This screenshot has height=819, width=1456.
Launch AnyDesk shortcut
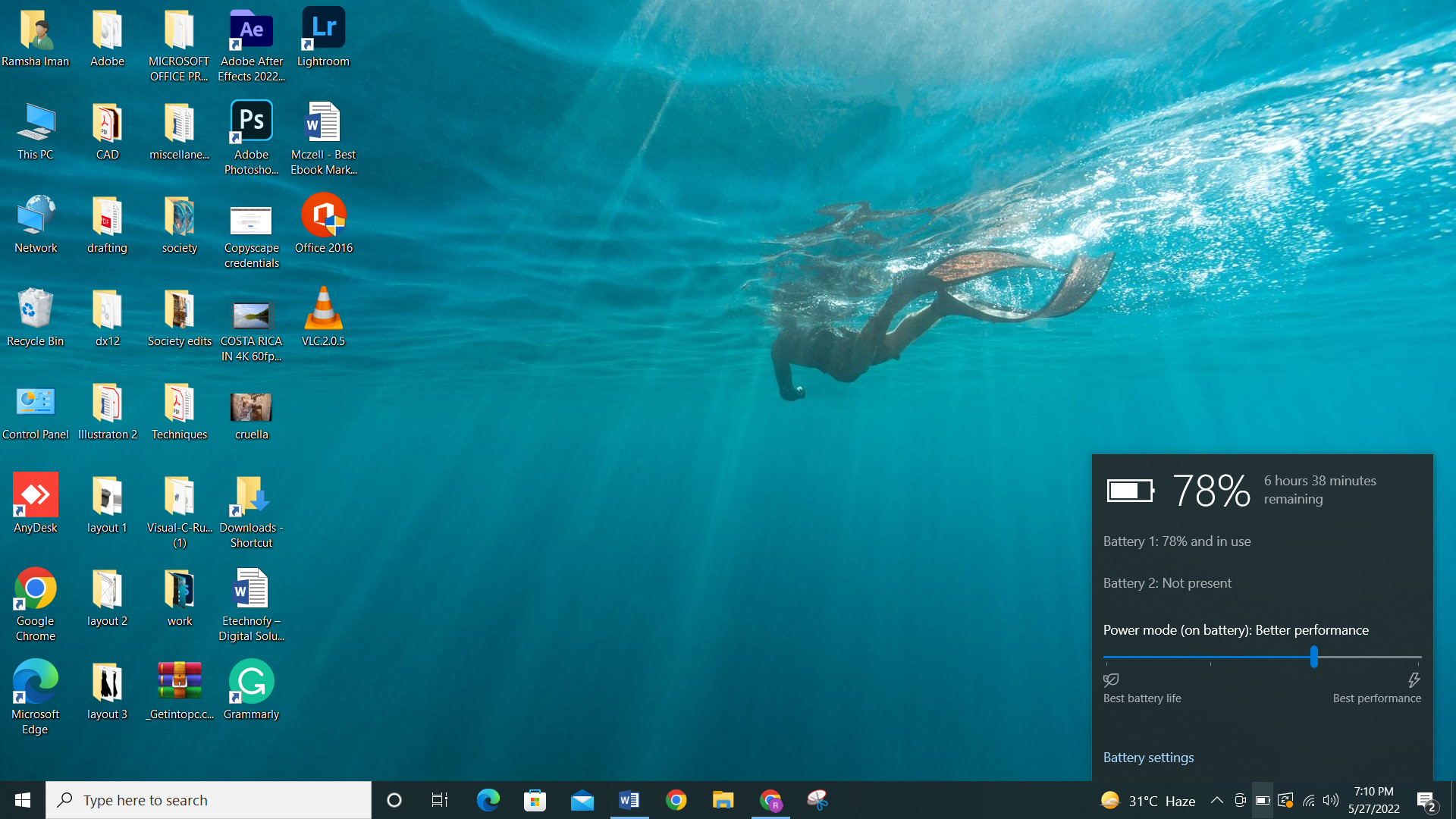tap(36, 504)
